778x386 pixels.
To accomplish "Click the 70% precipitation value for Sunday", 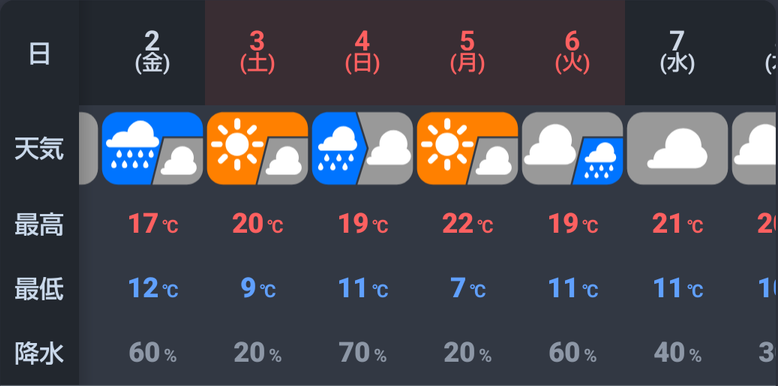I will coord(363,353).
